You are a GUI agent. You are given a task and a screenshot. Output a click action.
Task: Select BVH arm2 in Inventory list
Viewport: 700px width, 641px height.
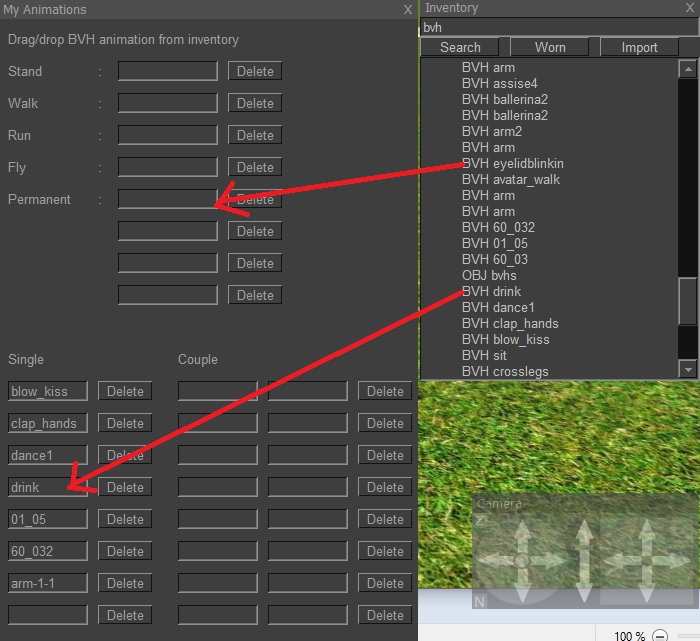[492, 132]
